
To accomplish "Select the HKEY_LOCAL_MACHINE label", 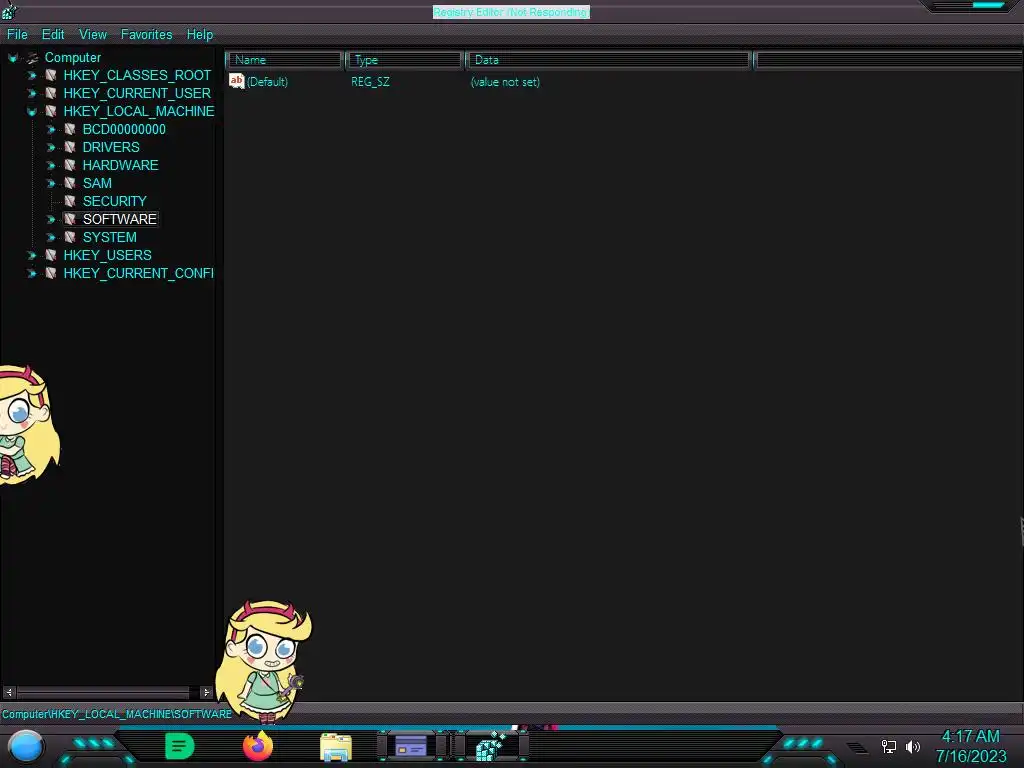I will click(138, 111).
